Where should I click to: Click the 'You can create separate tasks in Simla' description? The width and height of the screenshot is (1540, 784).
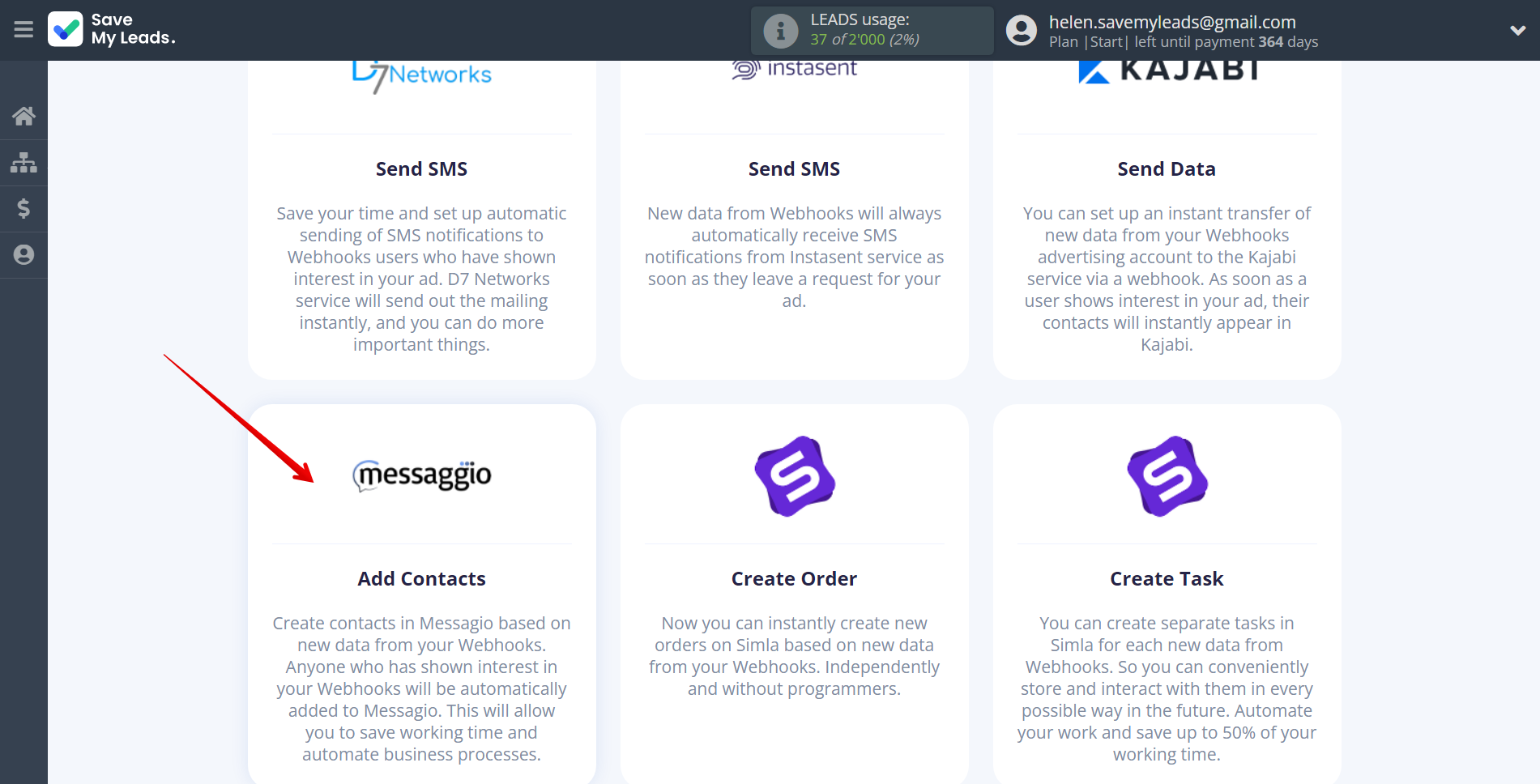(x=1167, y=688)
